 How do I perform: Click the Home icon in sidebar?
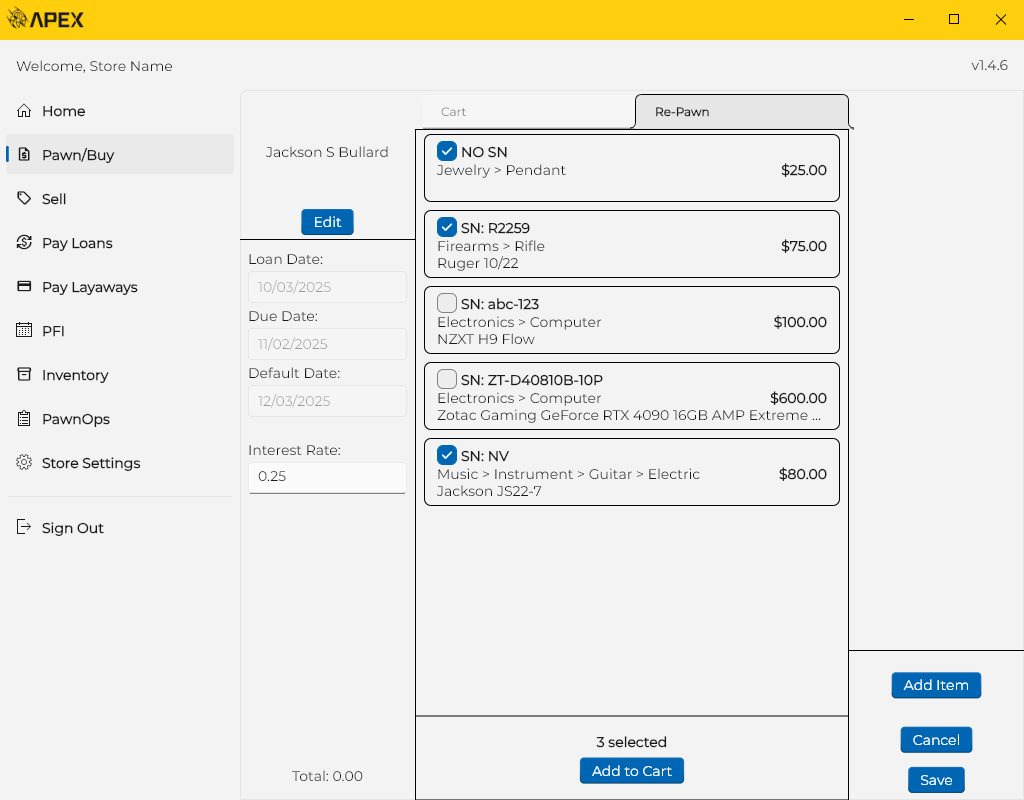[x=24, y=111]
